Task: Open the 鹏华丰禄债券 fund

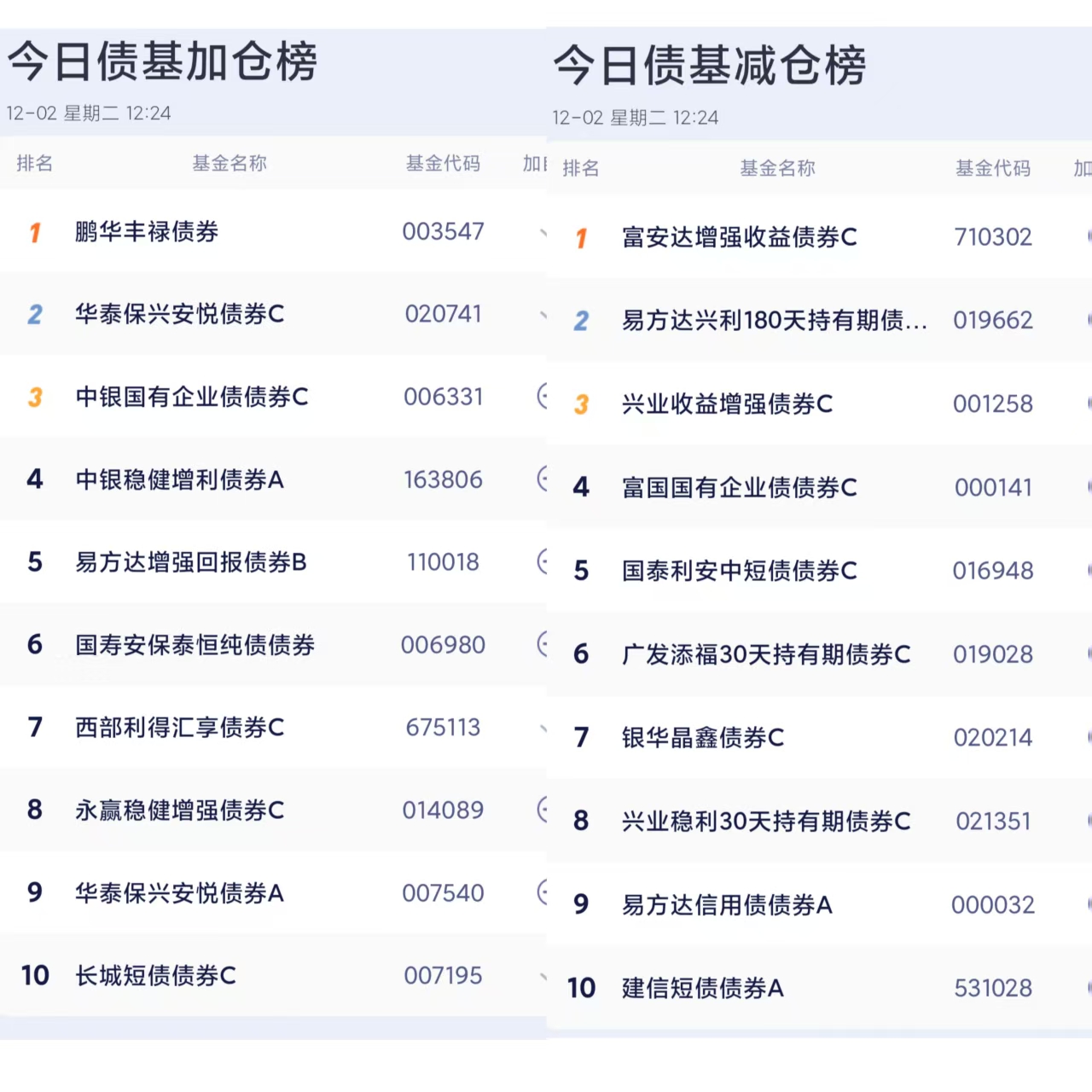Action: pyautogui.click(x=147, y=231)
